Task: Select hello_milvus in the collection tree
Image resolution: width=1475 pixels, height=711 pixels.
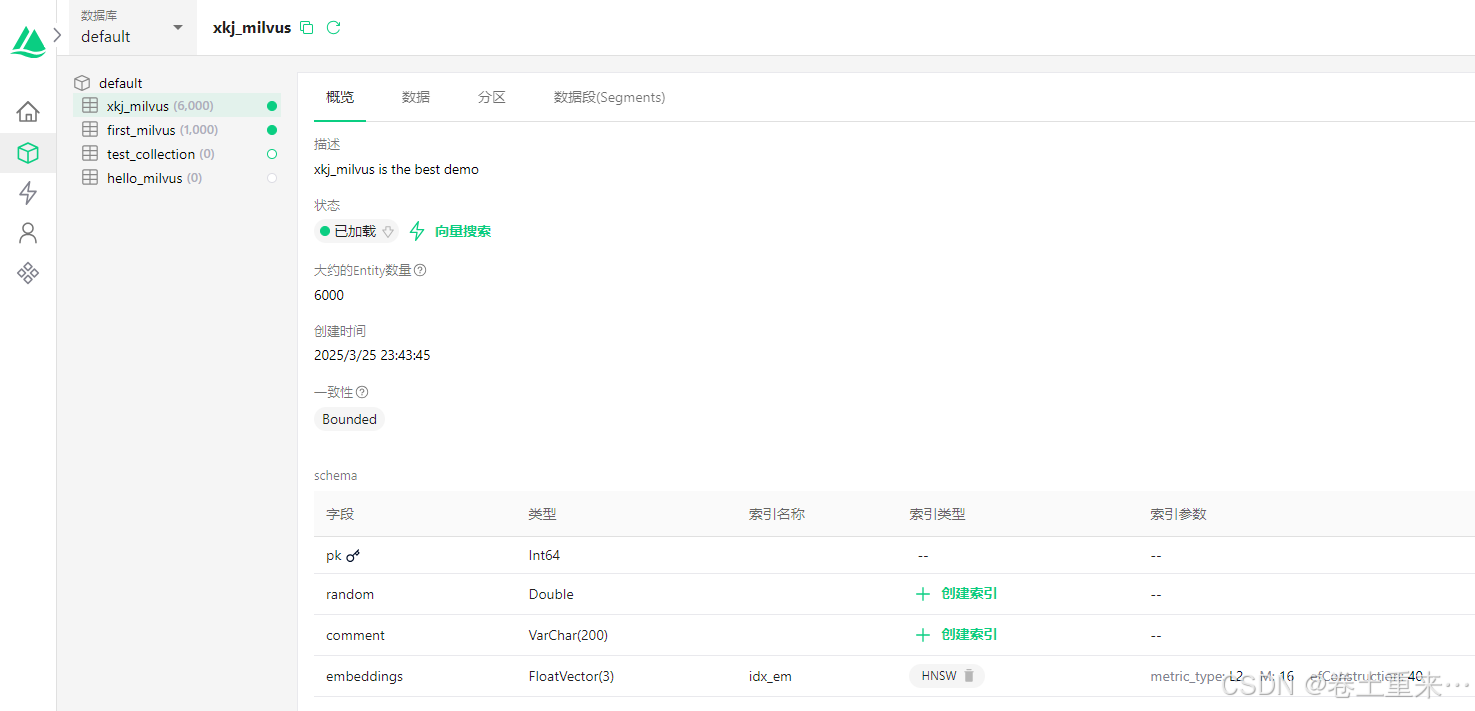Action: click(x=178, y=178)
